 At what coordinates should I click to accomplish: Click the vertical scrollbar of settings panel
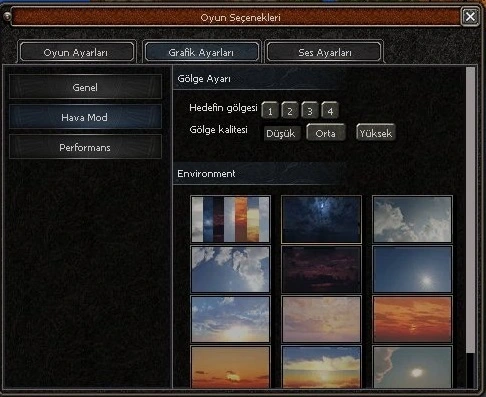(470, 210)
